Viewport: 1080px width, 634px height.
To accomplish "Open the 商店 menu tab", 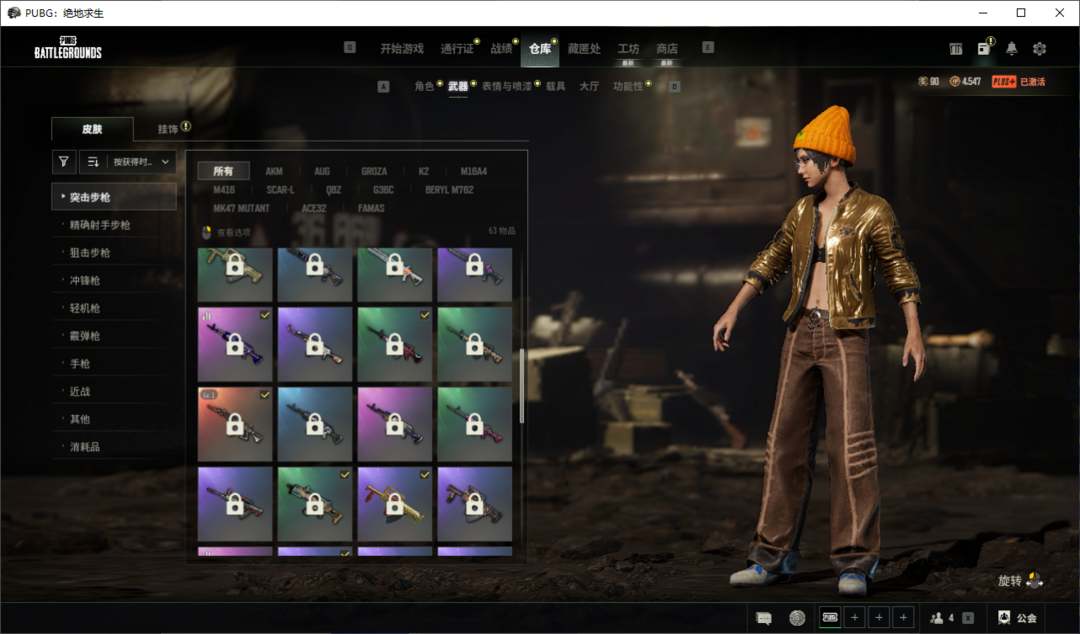I will pos(667,49).
